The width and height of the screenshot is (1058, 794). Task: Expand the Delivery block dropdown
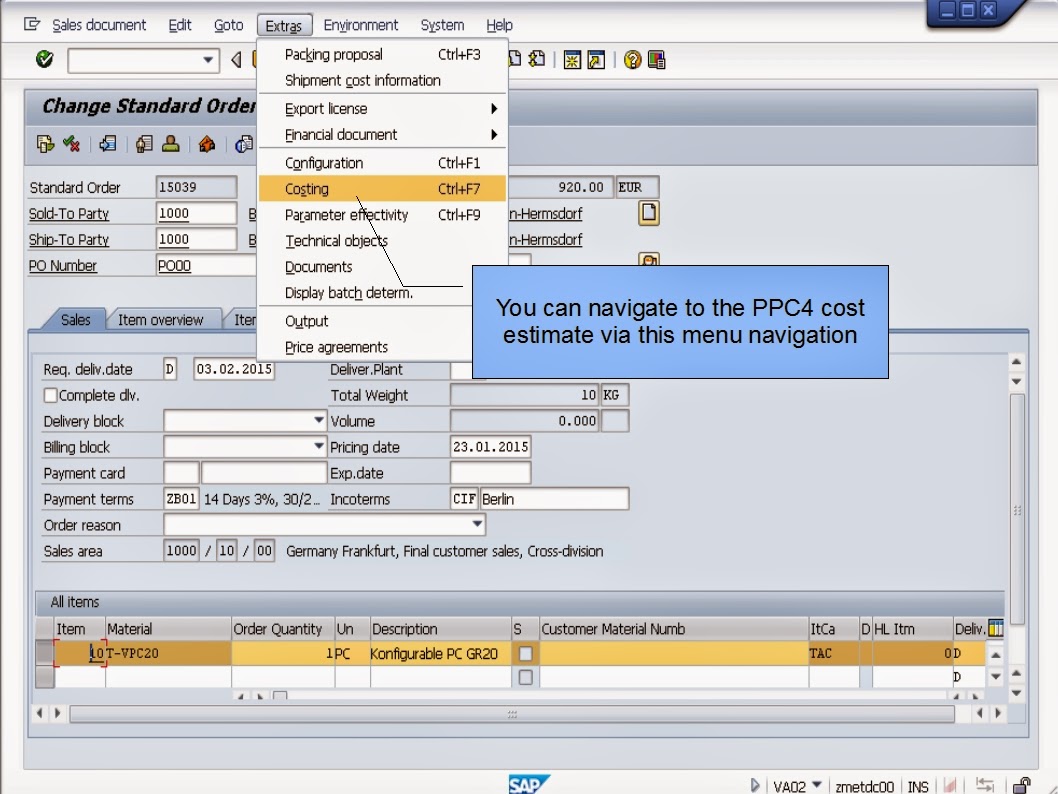pyautogui.click(x=318, y=420)
